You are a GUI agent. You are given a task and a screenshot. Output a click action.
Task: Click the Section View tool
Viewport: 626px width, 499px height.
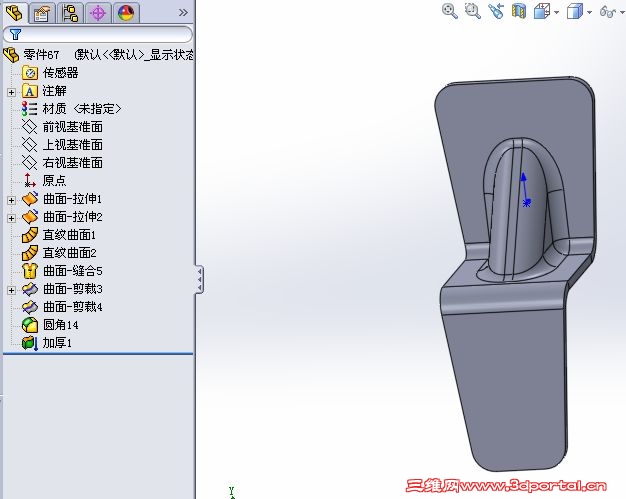pos(519,11)
